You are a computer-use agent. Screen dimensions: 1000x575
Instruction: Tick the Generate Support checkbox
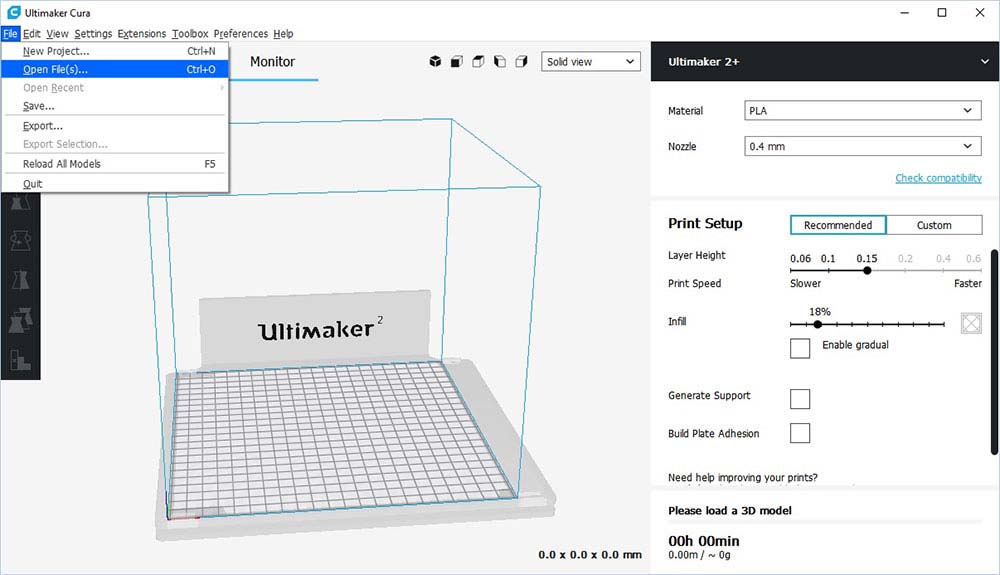[800, 399]
